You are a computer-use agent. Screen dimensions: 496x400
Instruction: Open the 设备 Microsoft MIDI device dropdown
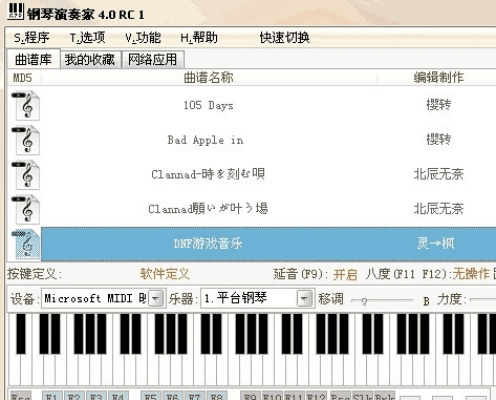tap(155, 298)
